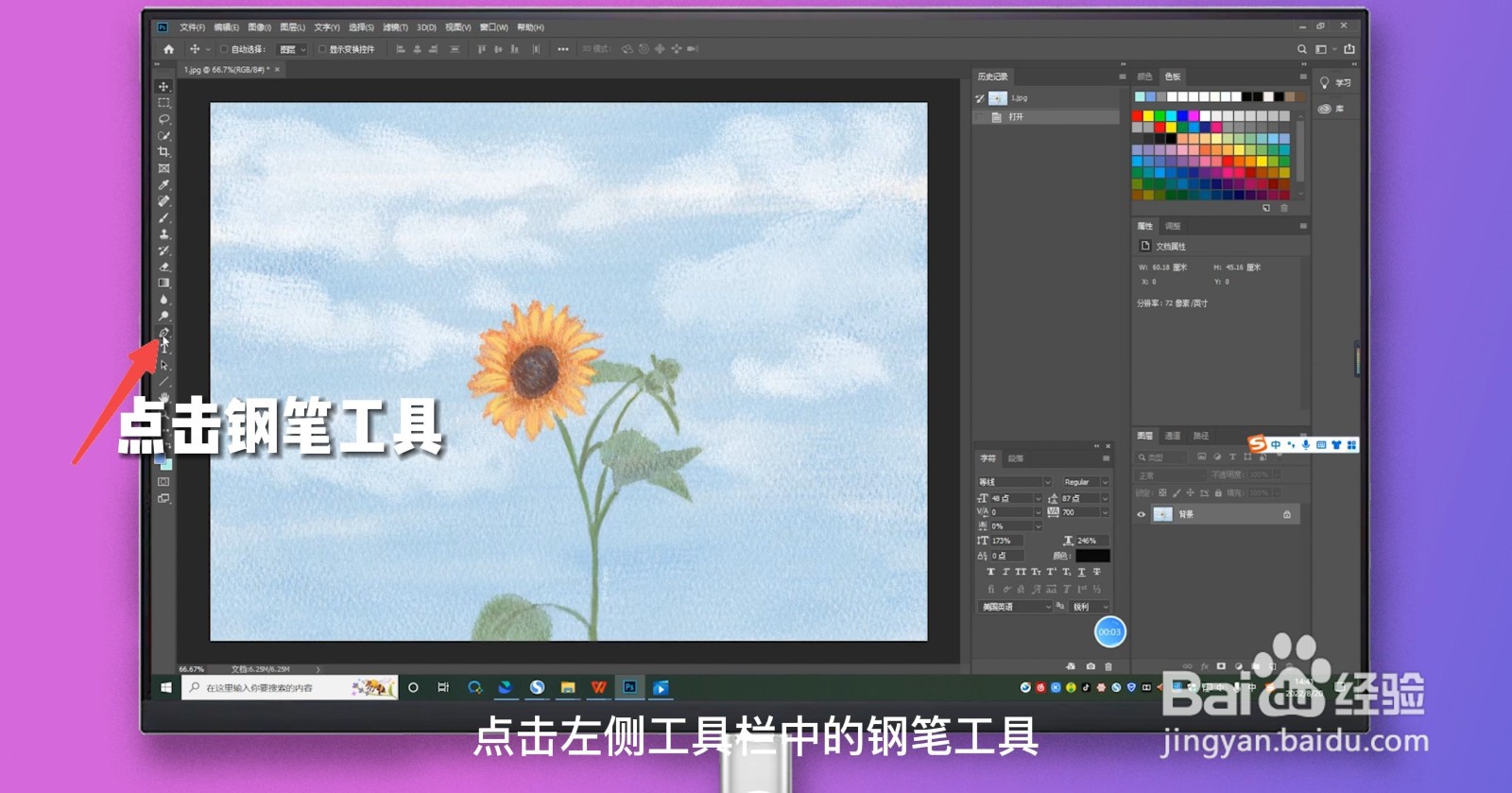This screenshot has width=1512, height=793.
Task: Toggle Faux Italic in Character panel
Action: coord(1005,572)
